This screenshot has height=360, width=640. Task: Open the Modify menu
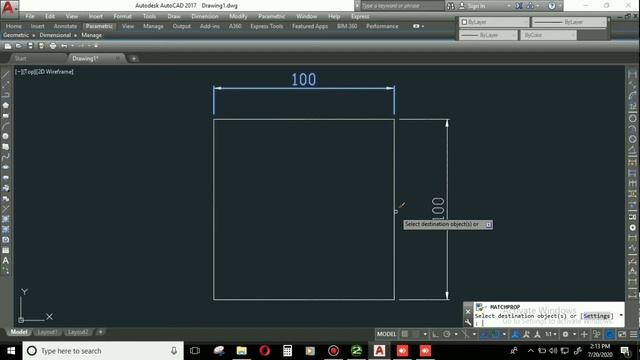[x=238, y=16]
